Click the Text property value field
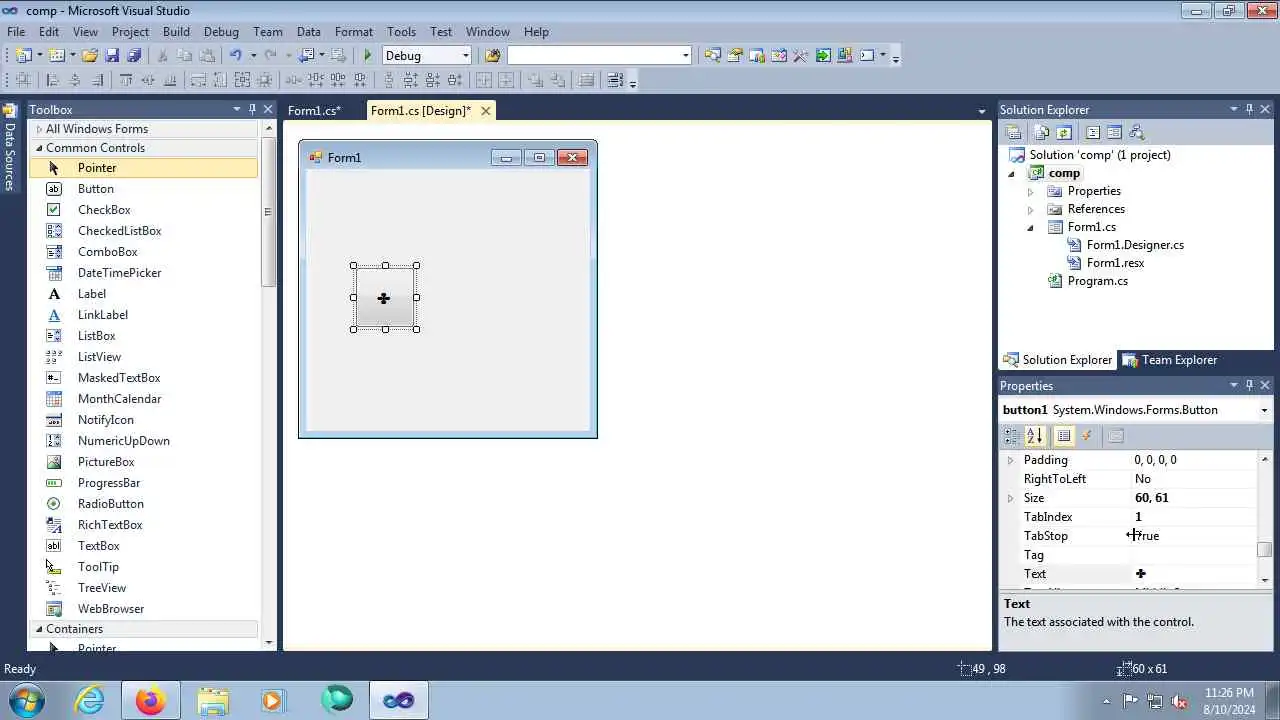This screenshot has height=720, width=1280. (x=1194, y=574)
